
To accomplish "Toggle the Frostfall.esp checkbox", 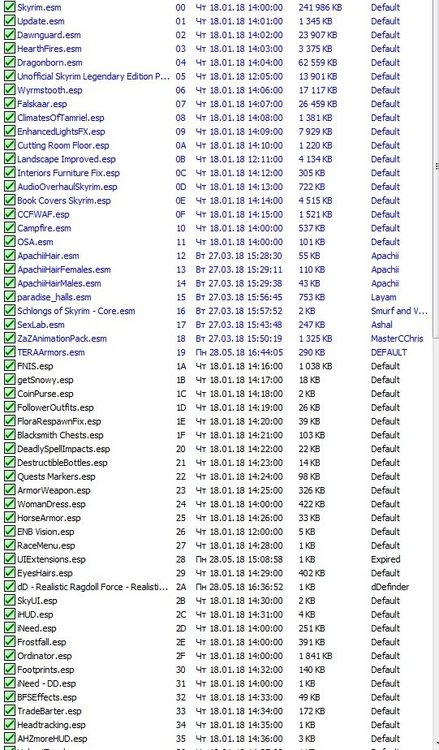I will [9, 642].
